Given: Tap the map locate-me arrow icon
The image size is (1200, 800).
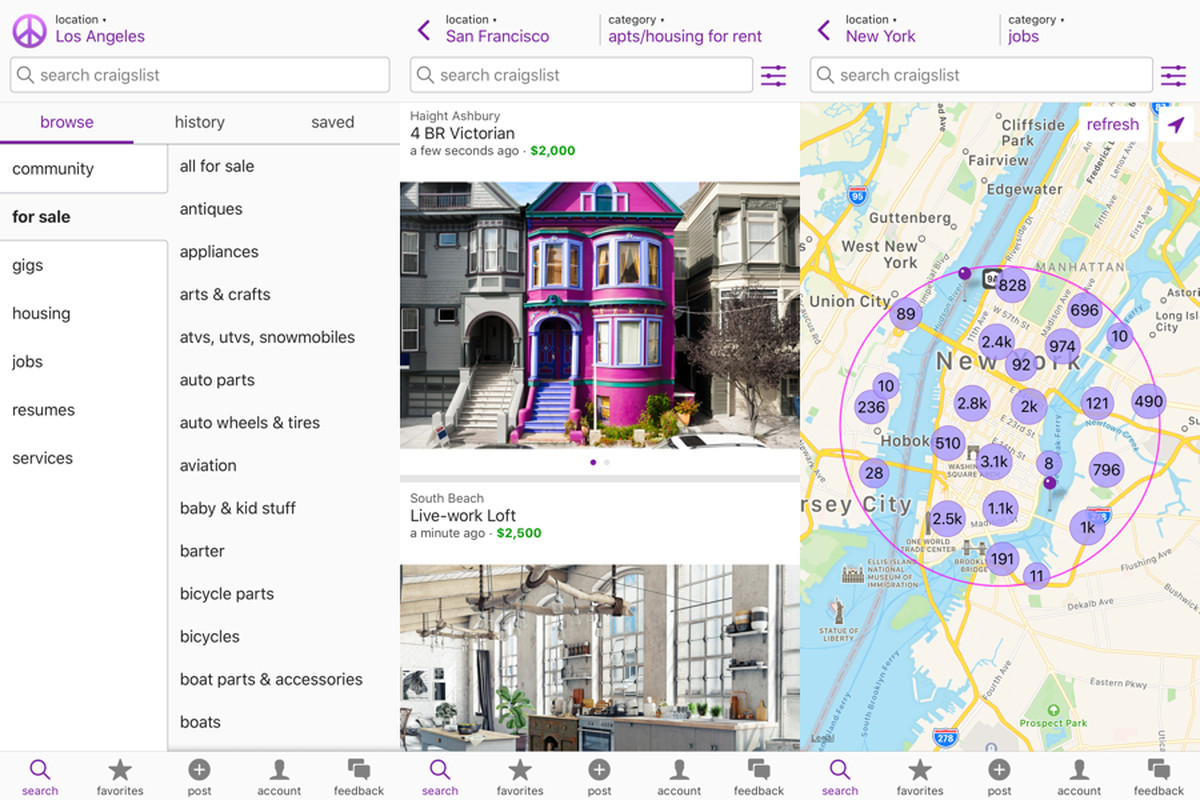Looking at the screenshot, I should (x=1175, y=125).
